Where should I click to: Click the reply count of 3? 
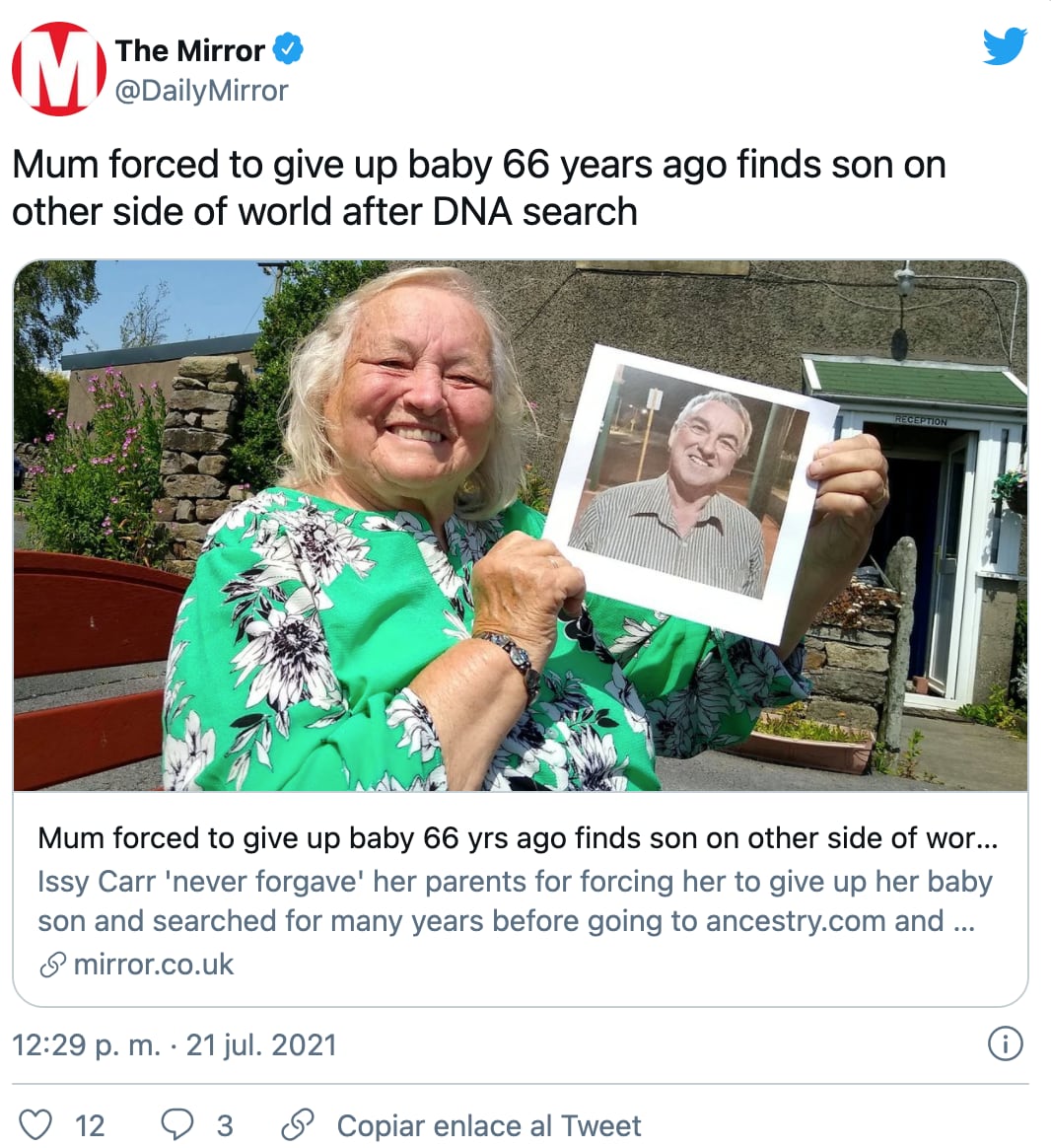pyautogui.click(x=225, y=1125)
